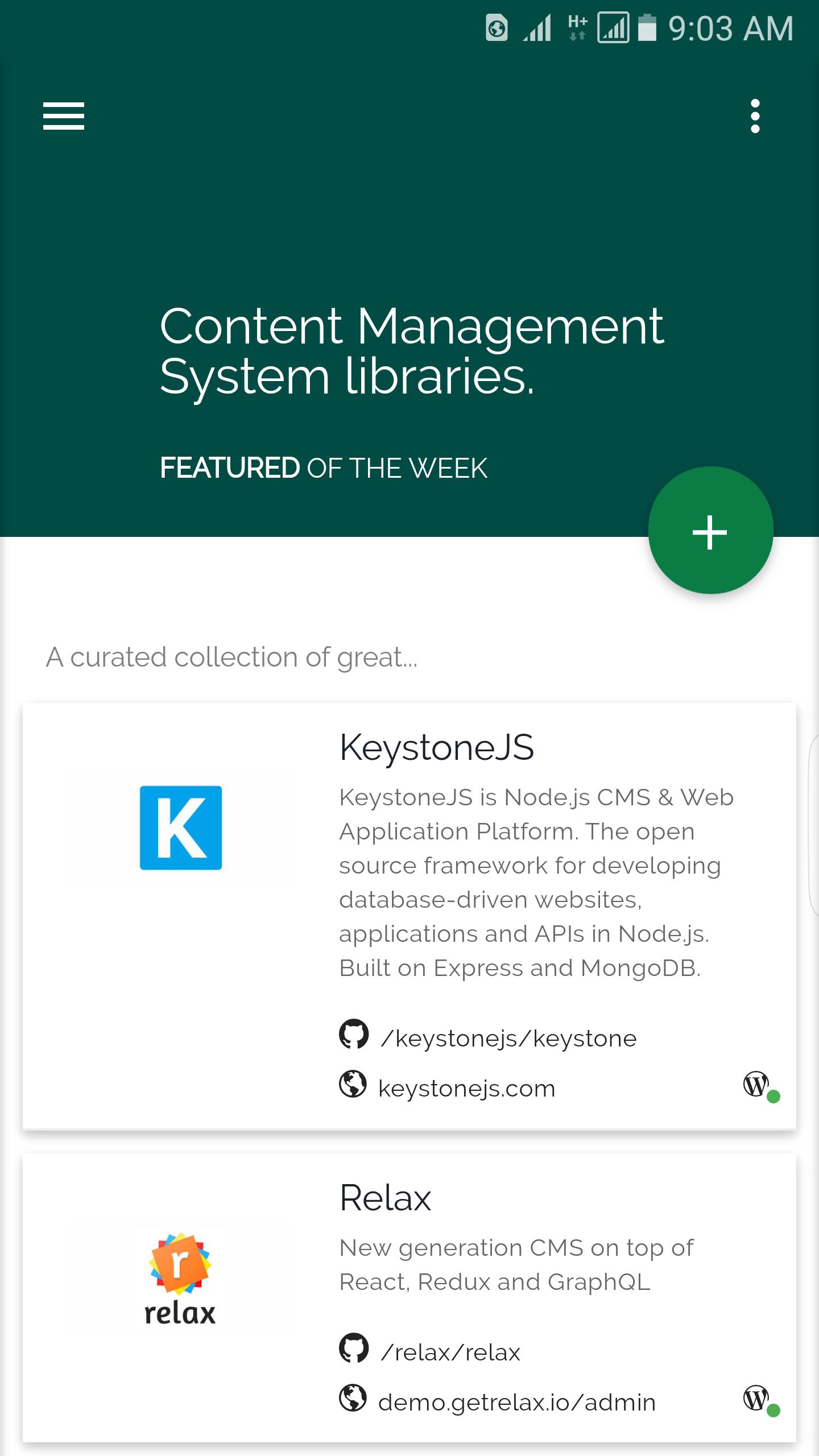Open /keystonejs/keystone repository link
The image size is (819, 1456).
508,1039
